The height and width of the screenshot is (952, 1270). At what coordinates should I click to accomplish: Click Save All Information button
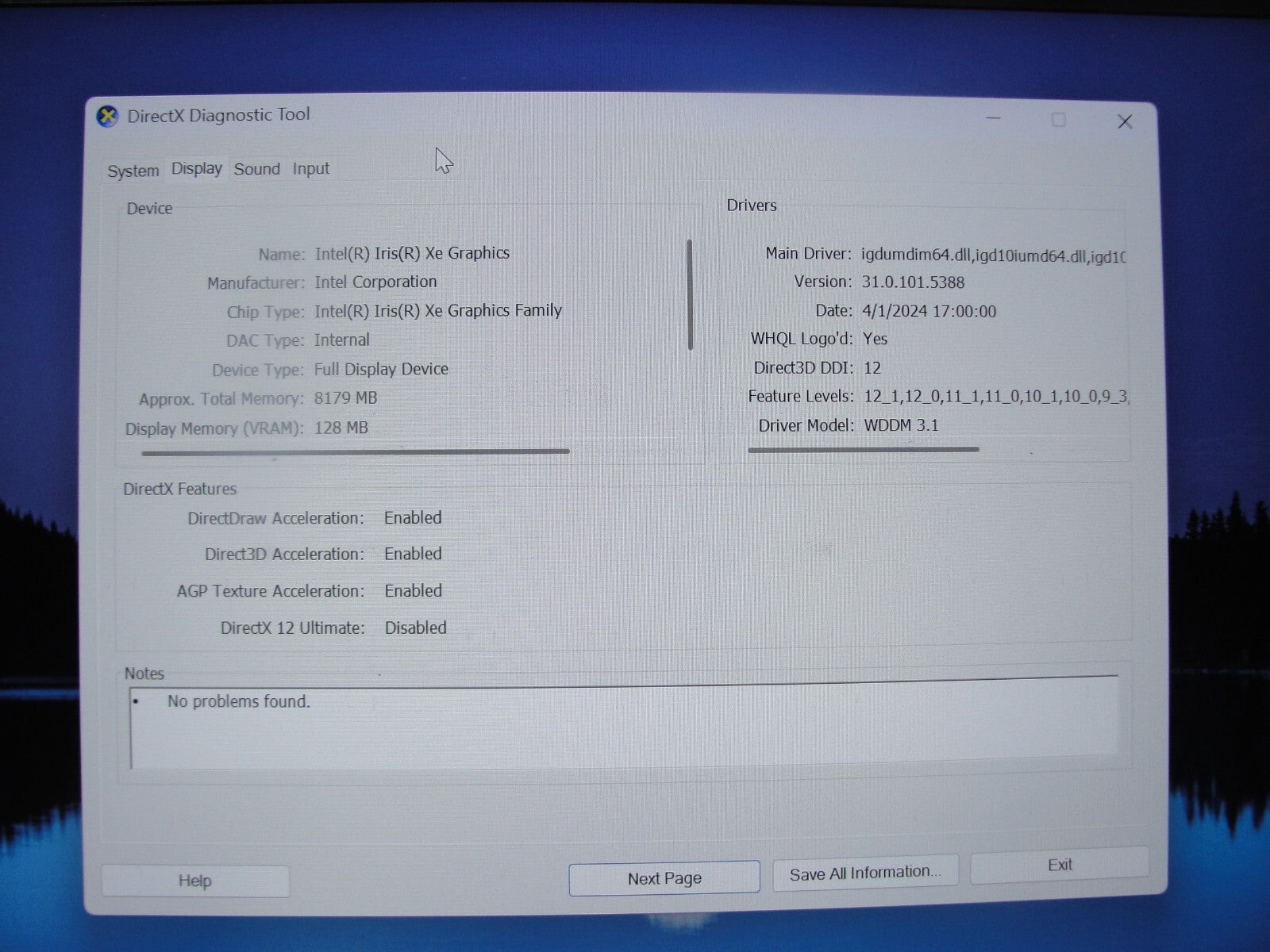click(864, 873)
